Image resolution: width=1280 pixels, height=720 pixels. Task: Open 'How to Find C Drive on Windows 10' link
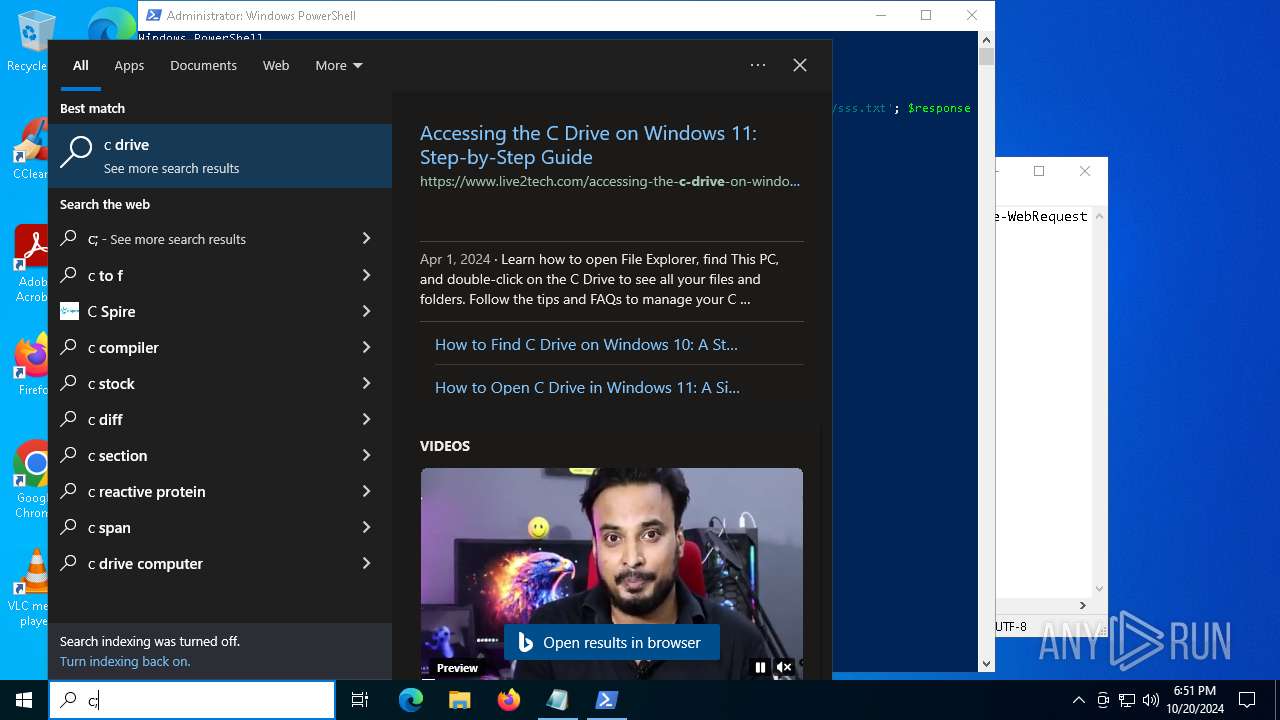586,344
